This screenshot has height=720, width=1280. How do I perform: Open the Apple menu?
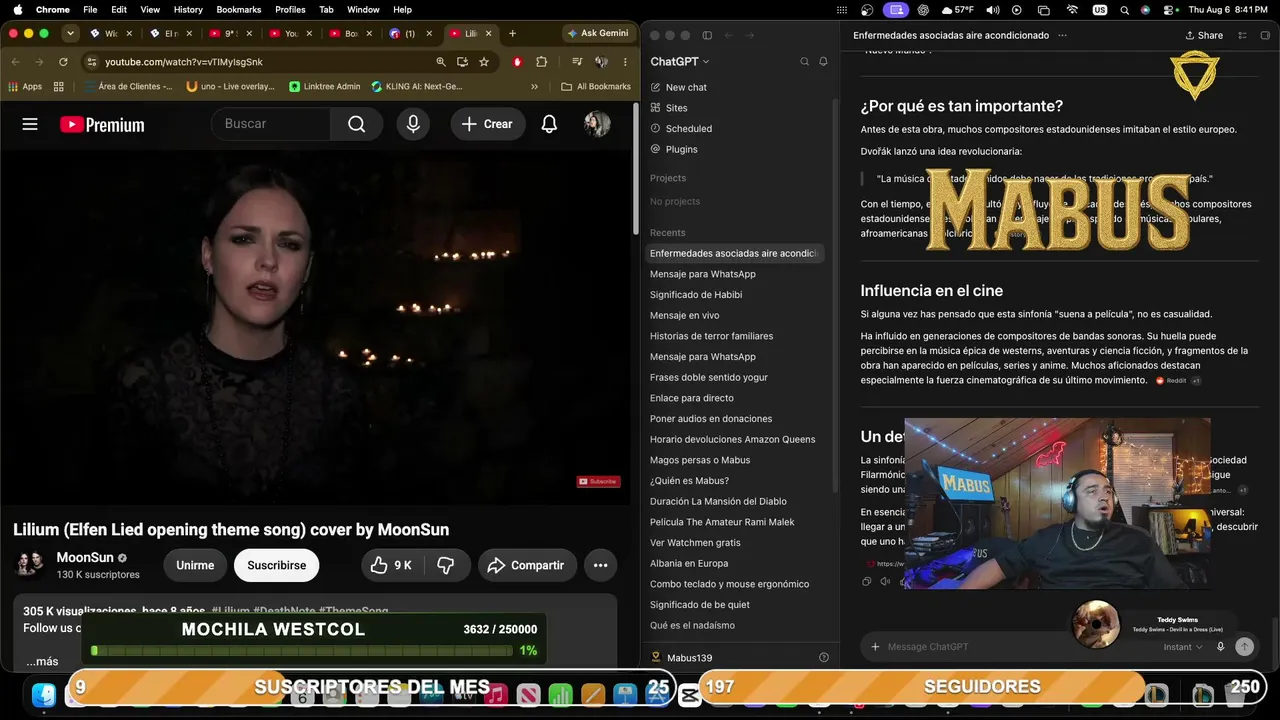click(17, 9)
